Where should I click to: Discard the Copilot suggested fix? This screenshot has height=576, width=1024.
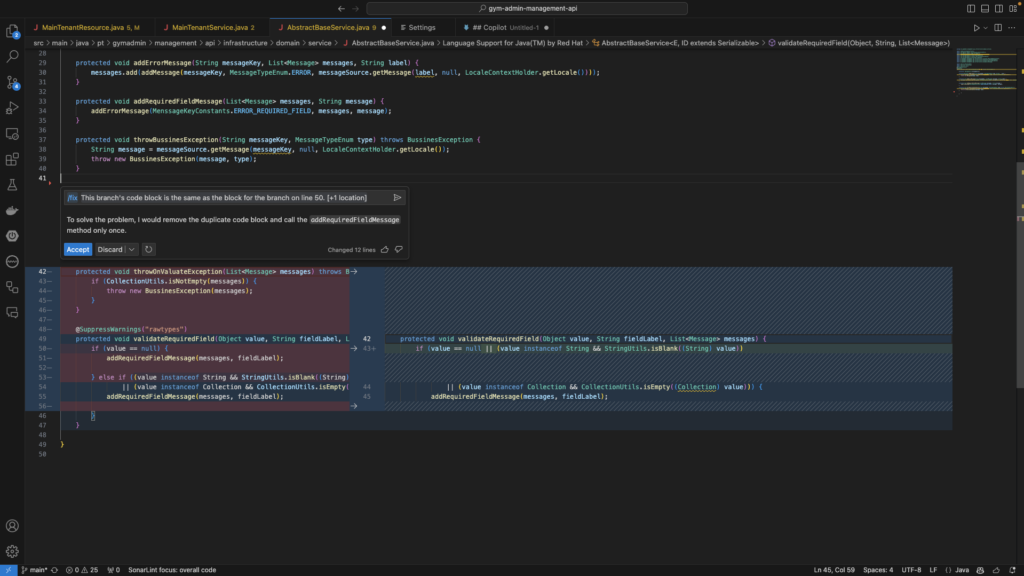[x=110, y=249]
